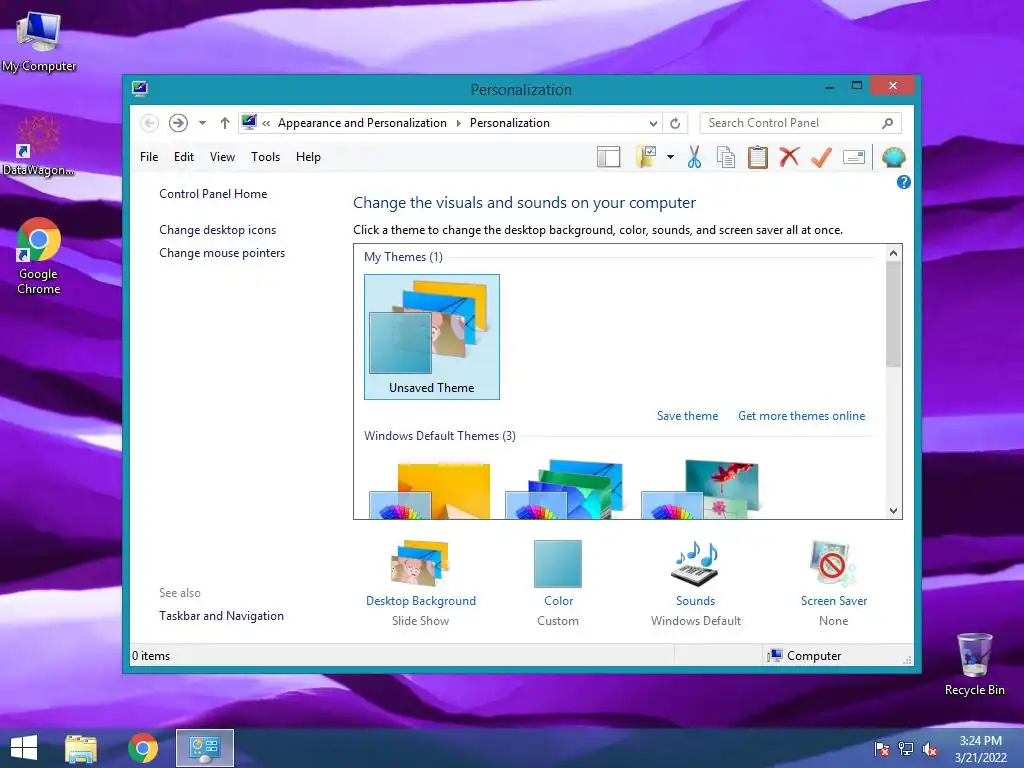Open File Explorer from taskbar
The height and width of the screenshot is (768, 1024).
[x=81, y=748]
